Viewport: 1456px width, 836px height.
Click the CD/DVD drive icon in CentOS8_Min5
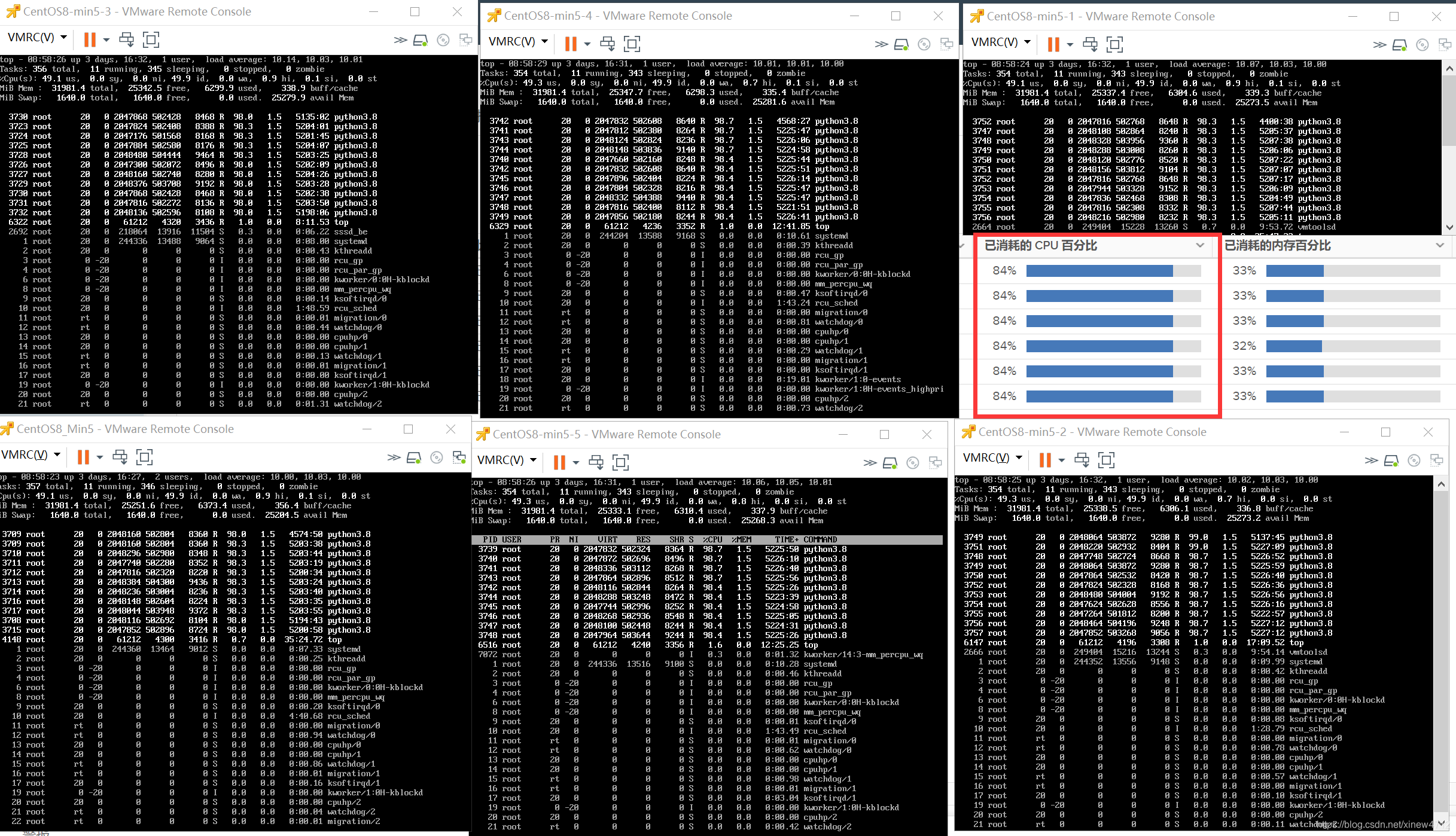(x=437, y=458)
